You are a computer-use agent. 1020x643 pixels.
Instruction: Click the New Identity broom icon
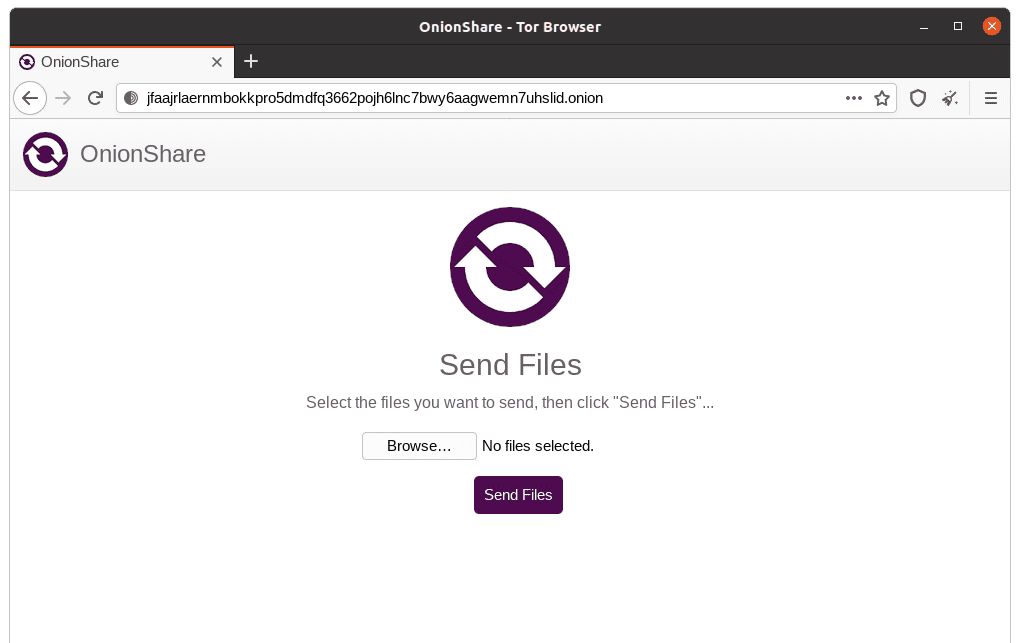pos(949,98)
